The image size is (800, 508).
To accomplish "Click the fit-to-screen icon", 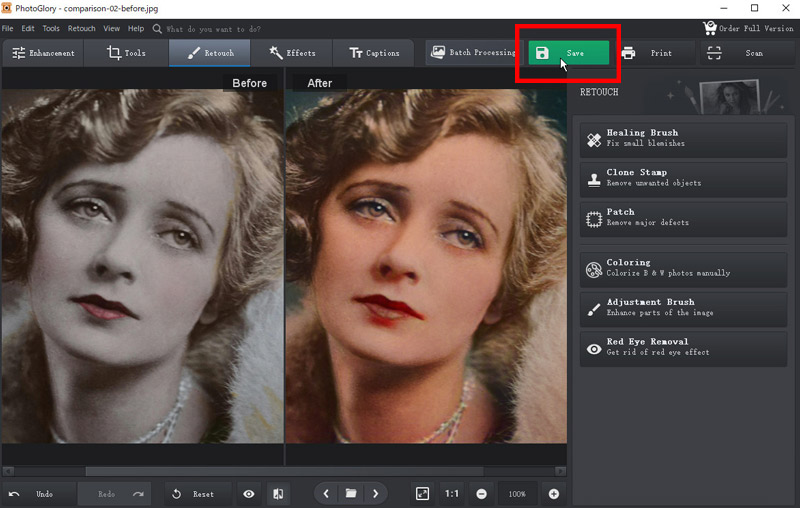I will point(422,494).
